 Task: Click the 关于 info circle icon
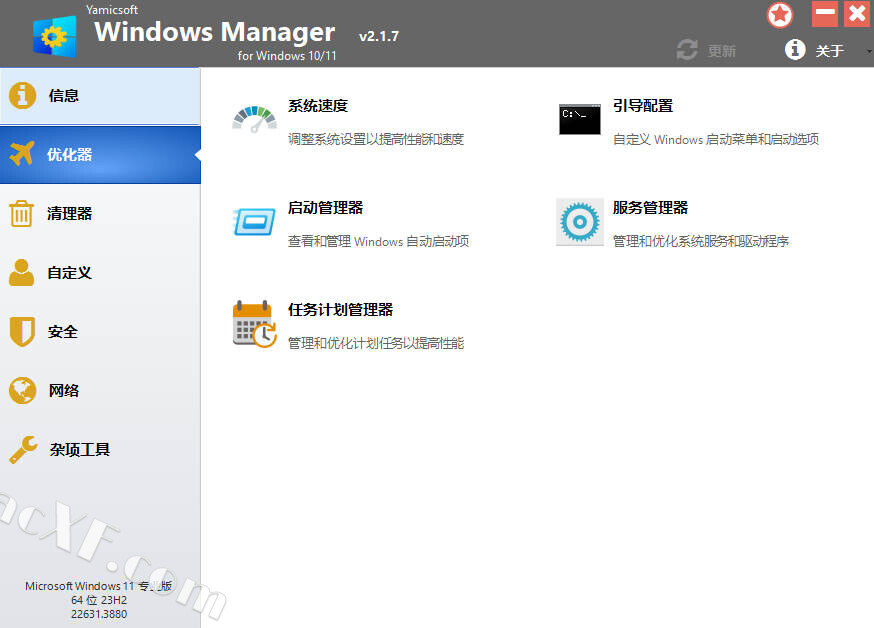[795, 50]
